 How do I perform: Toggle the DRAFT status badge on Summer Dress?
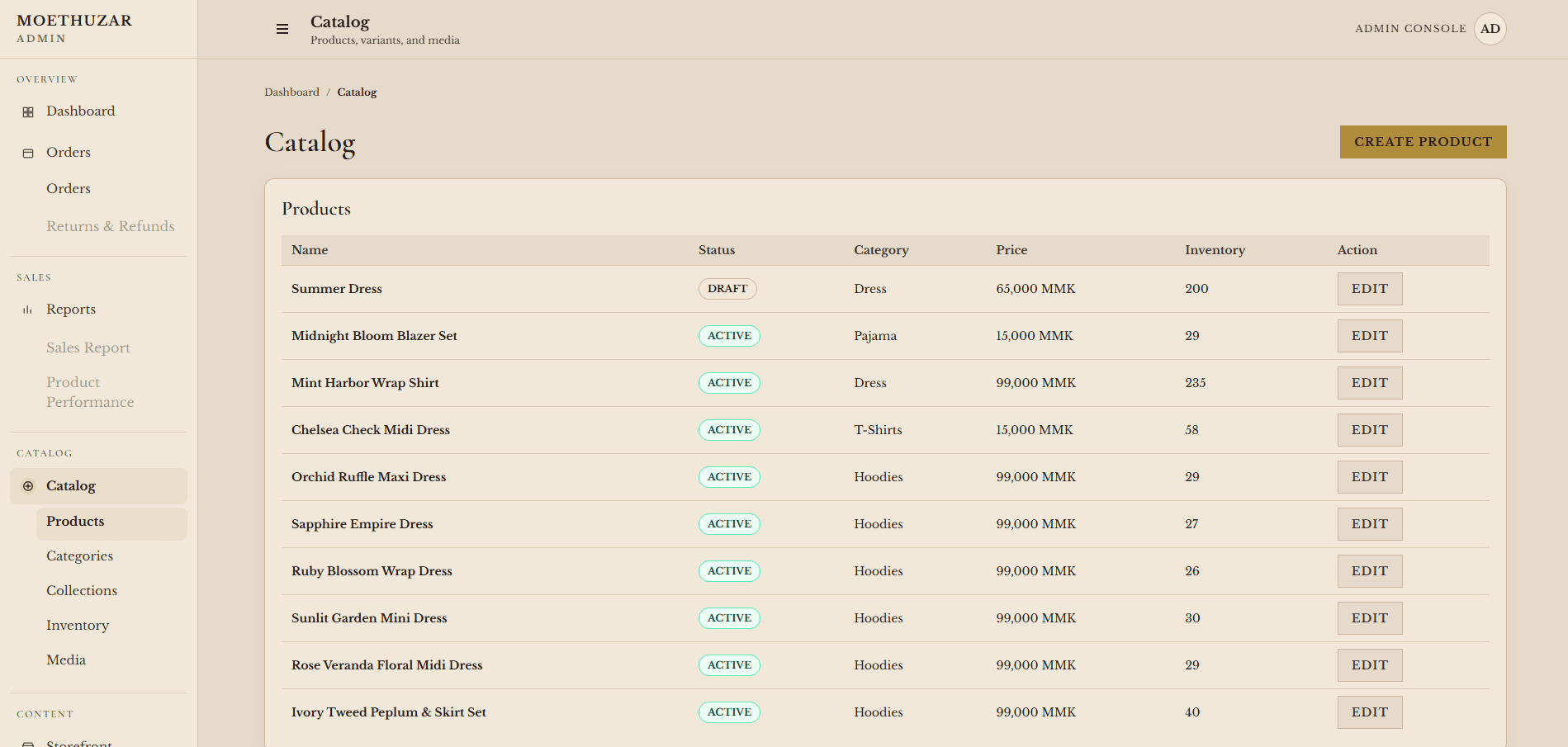727,288
